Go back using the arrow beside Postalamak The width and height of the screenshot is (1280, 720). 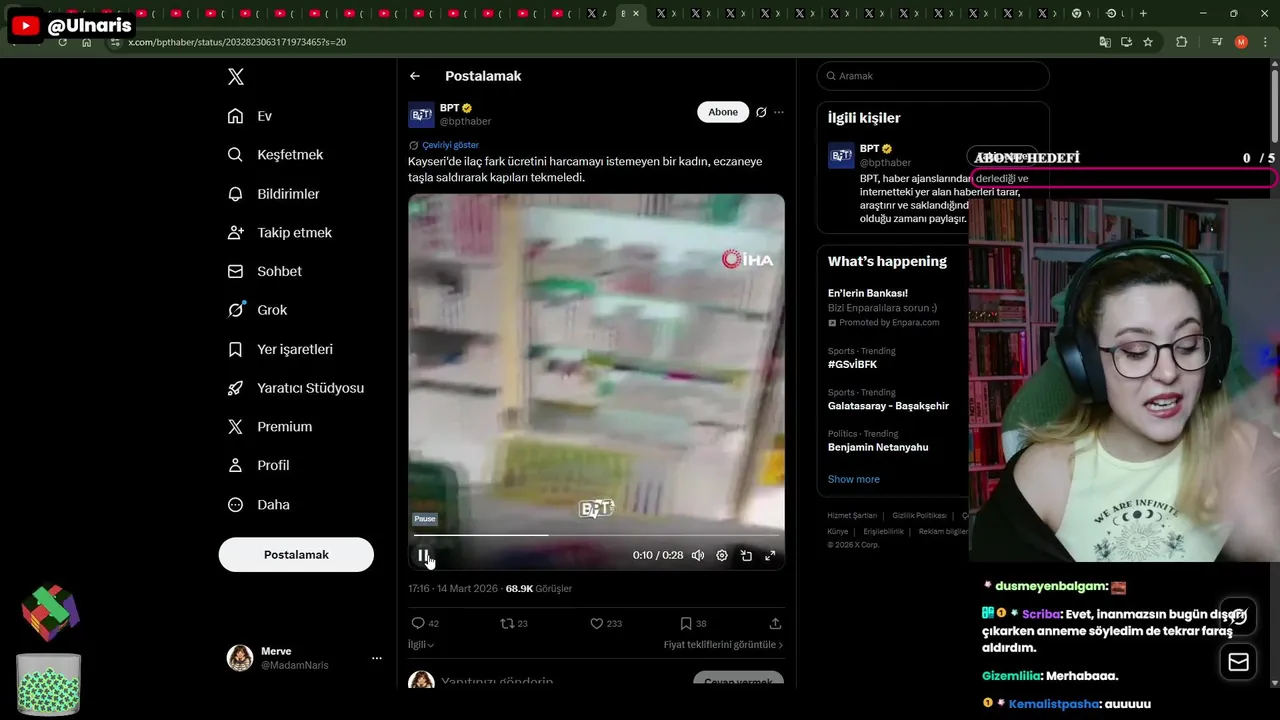tap(415, 76)
